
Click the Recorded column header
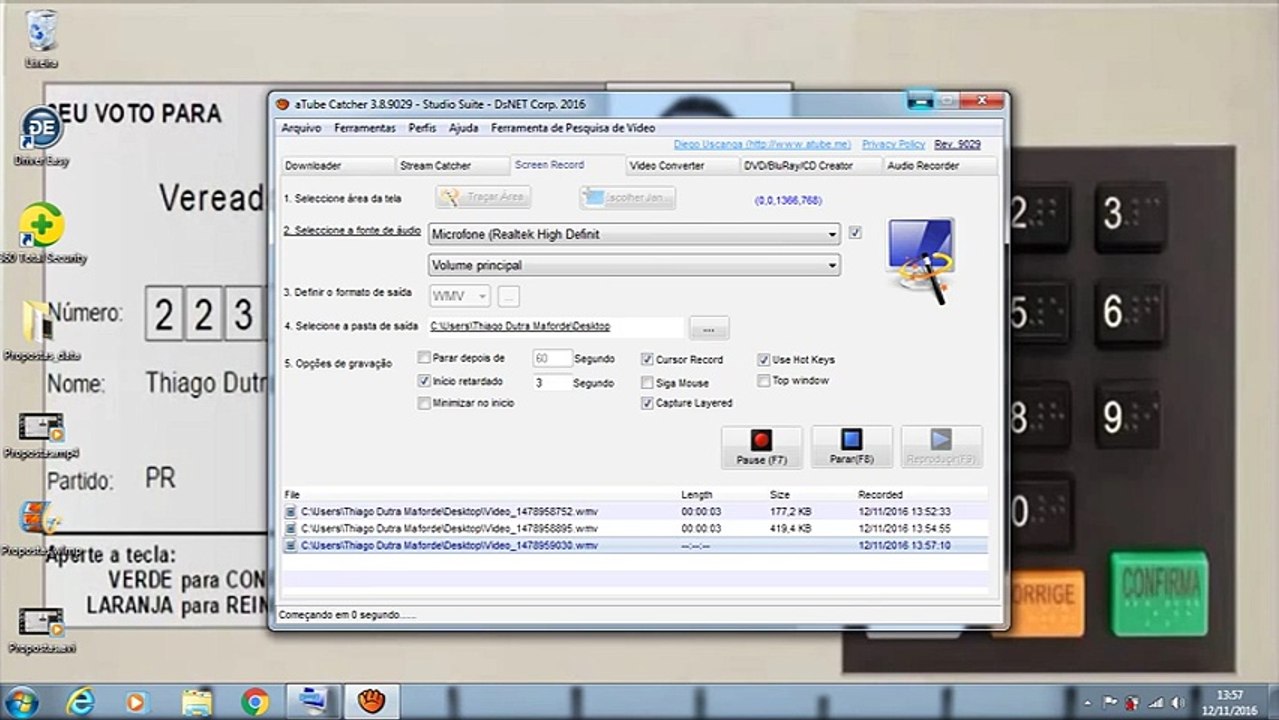point(880,495)
